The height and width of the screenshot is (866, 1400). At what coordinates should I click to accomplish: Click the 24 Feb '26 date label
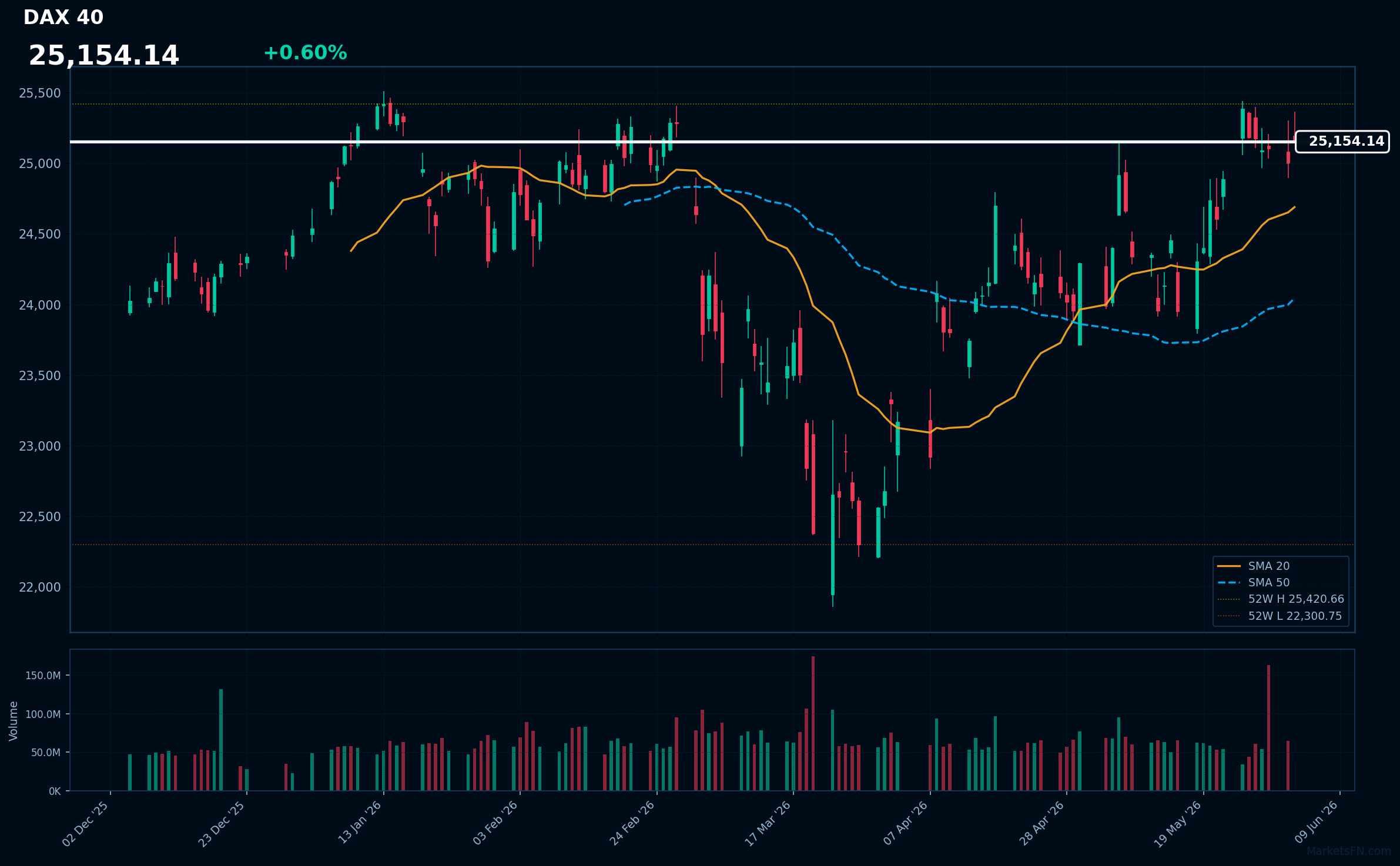[632, 823]
